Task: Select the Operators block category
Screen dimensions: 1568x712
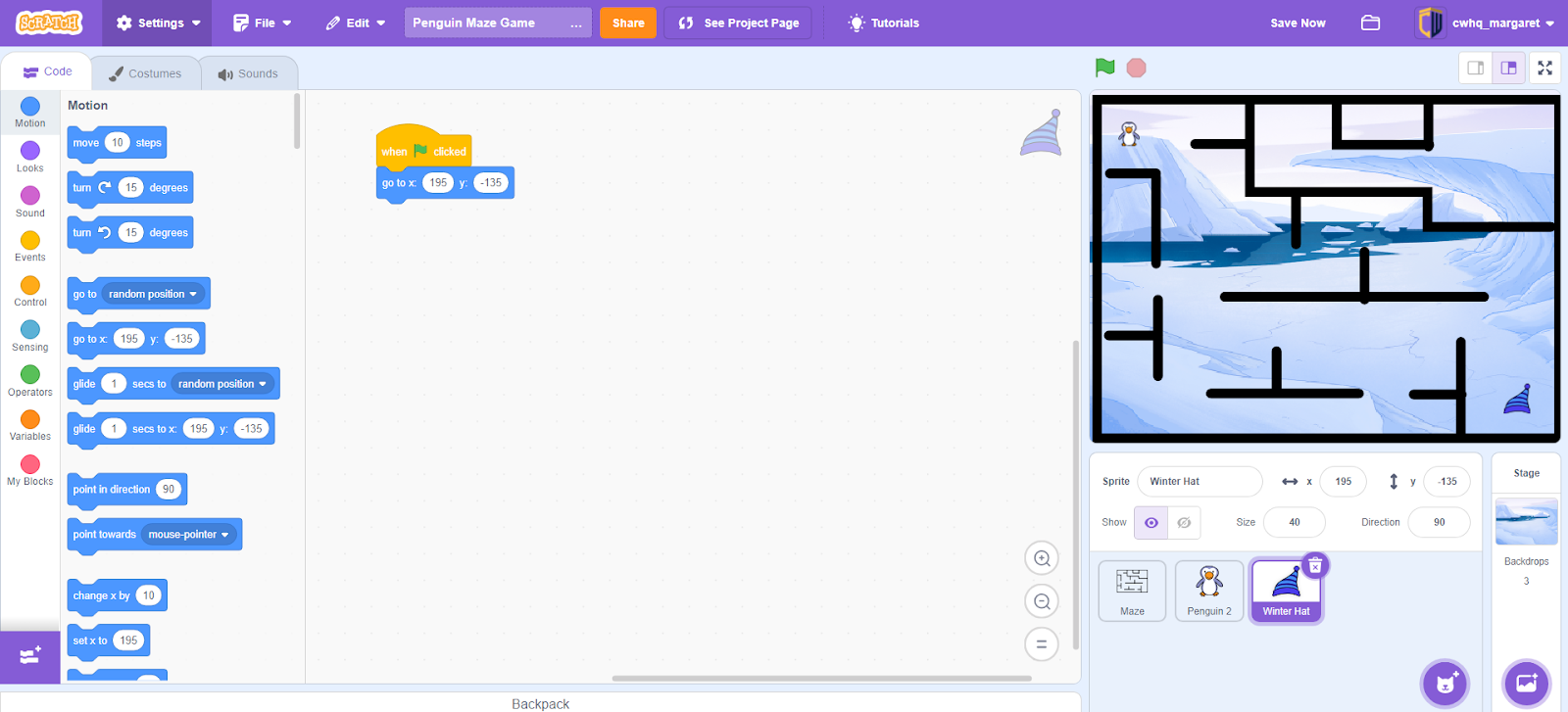Action: tap(30, 381)
